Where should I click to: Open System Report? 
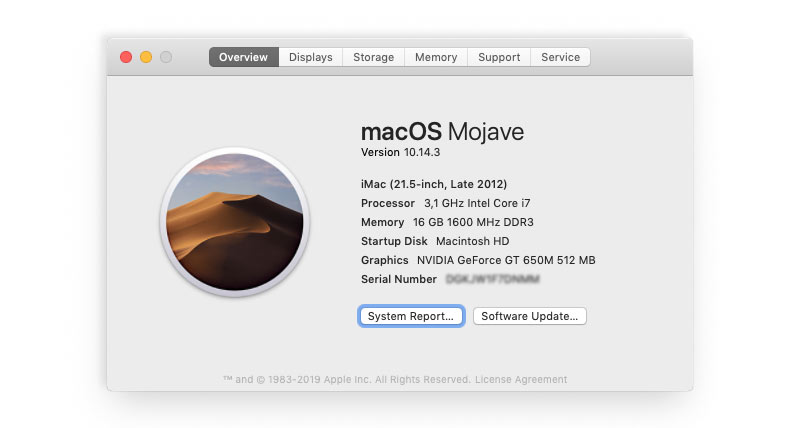coord(410,316)
